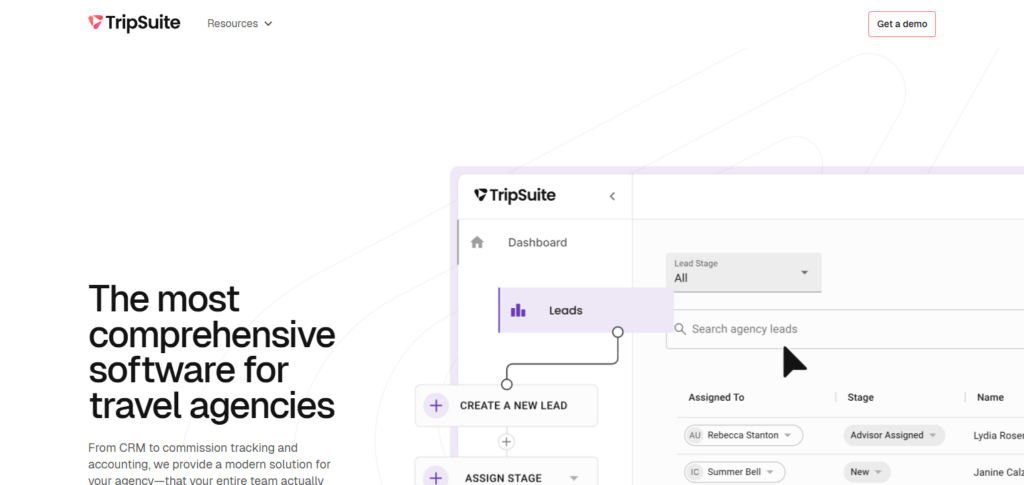The image size is (1024, 485).
Task: Click the small plus connector below Create Lead
Action: [x=506, y=442]
